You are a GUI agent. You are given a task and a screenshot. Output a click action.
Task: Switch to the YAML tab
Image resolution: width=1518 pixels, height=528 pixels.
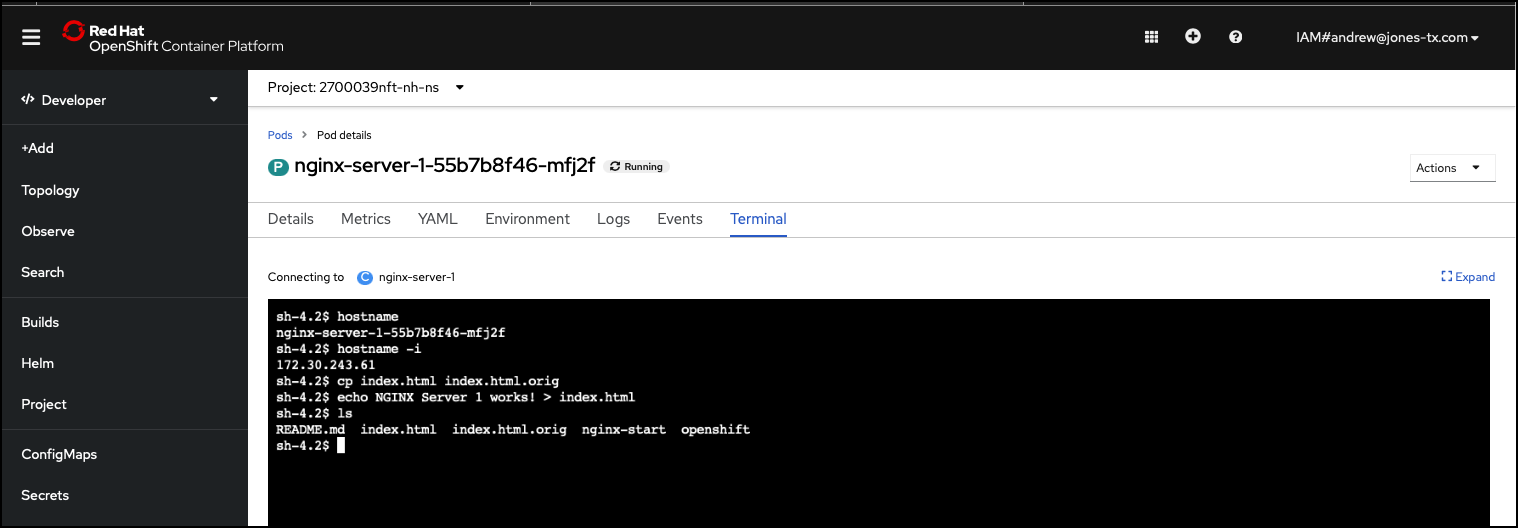[437, 219]
